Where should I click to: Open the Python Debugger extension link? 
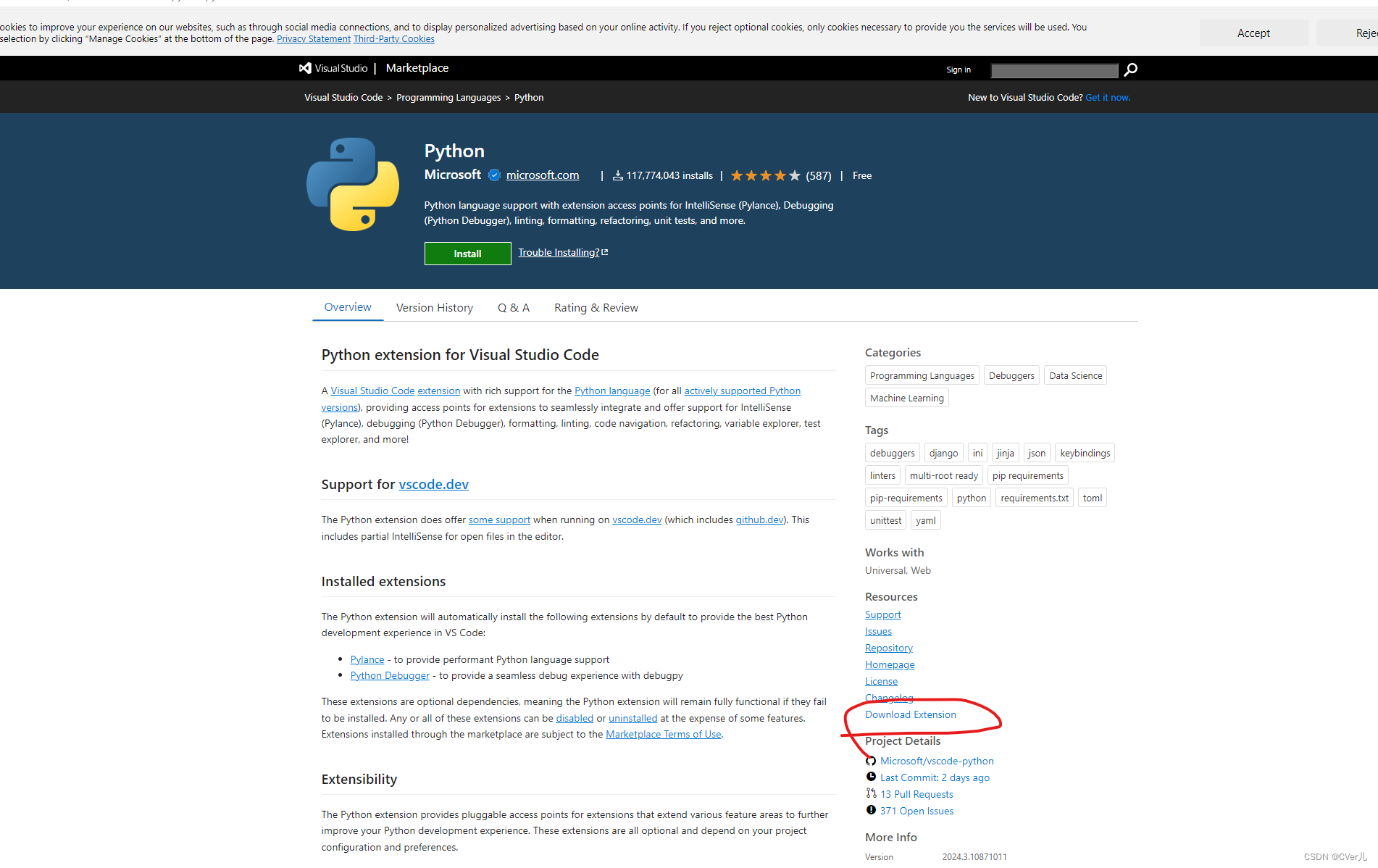click(390, 675)
